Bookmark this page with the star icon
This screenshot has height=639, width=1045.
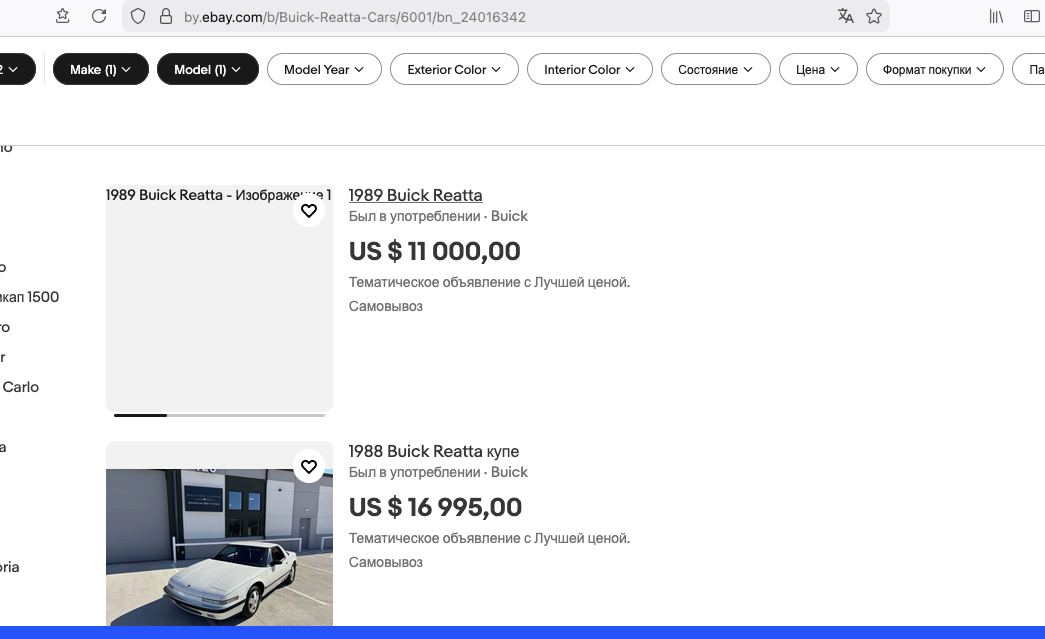874,16
